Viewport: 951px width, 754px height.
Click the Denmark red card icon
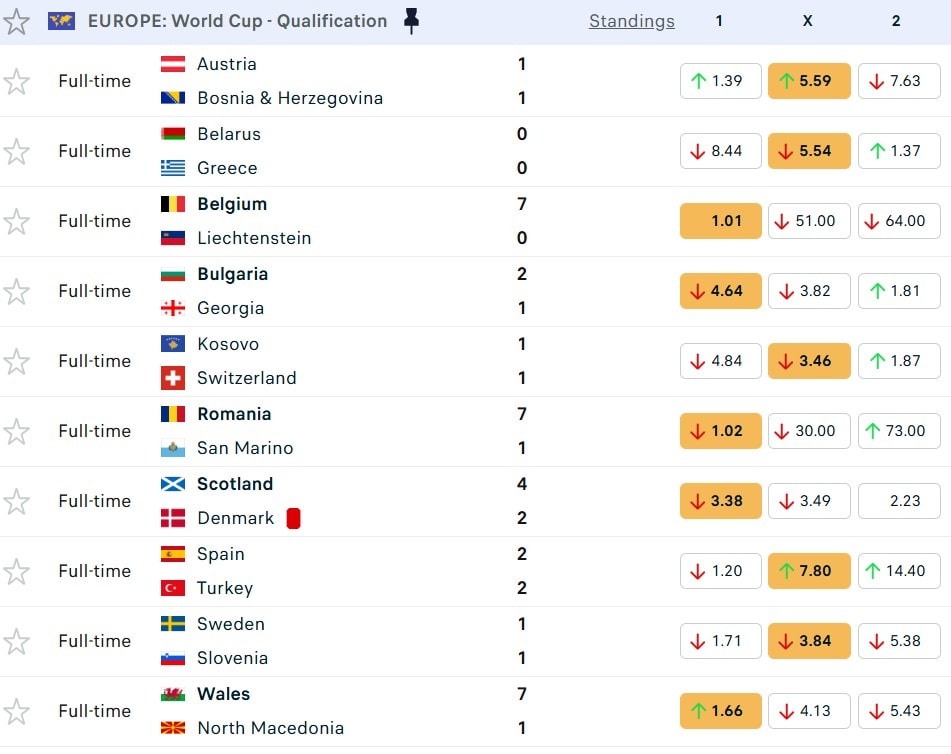(293, 518)
